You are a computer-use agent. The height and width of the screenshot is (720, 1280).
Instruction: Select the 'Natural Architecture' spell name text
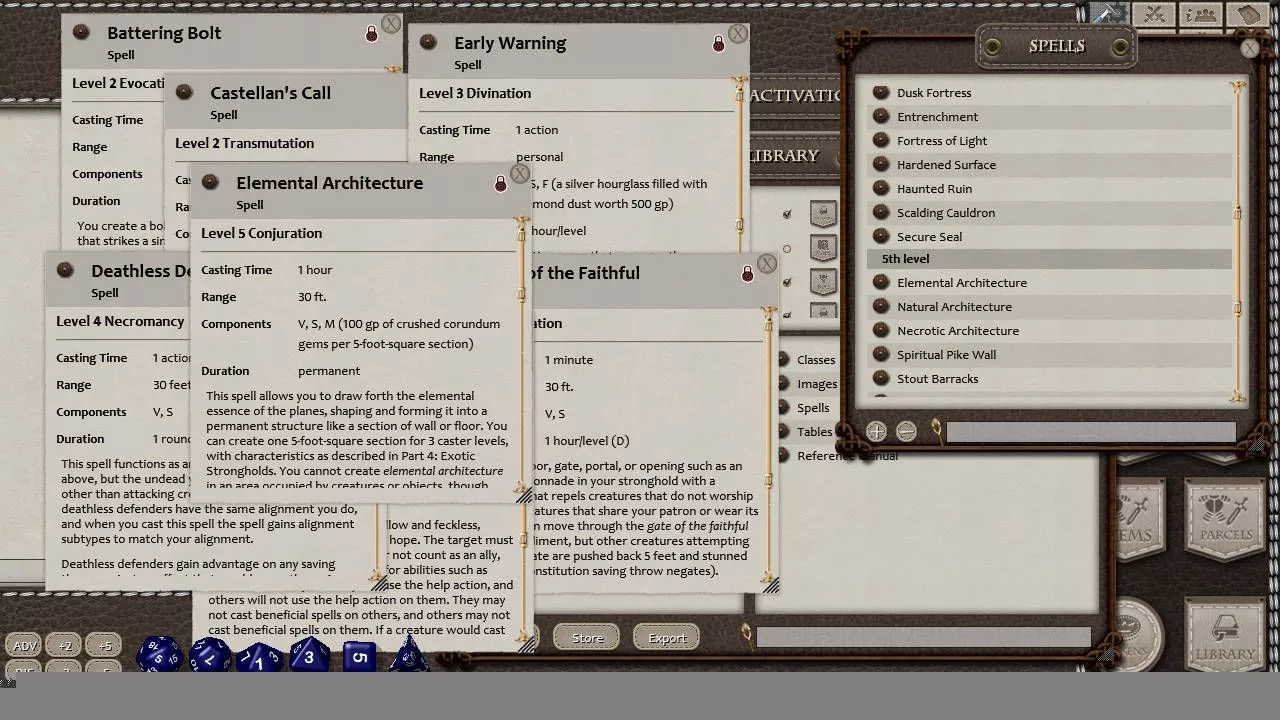[x=954, y=307]
